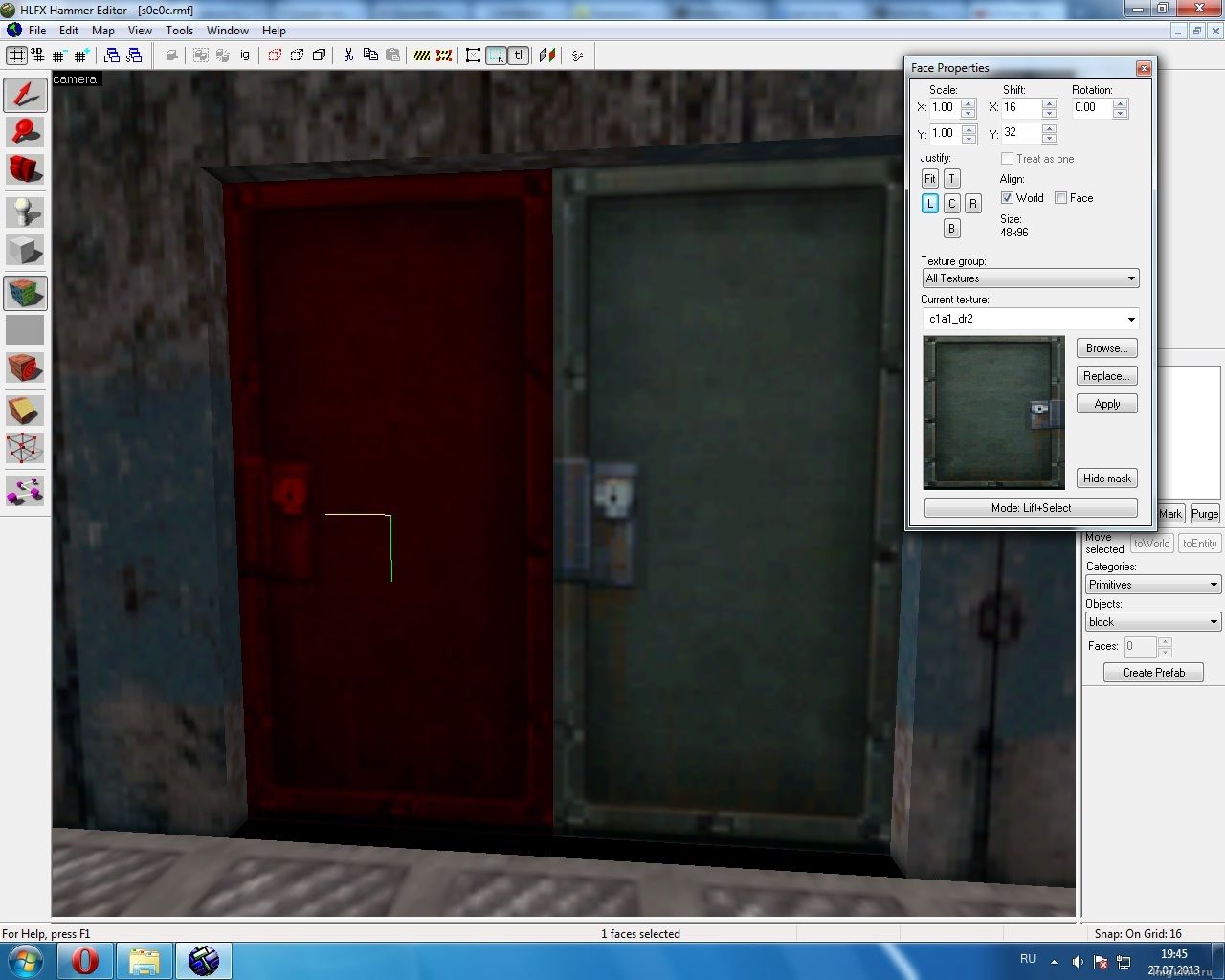Open the Windows Start menu

tap(26, 960)
